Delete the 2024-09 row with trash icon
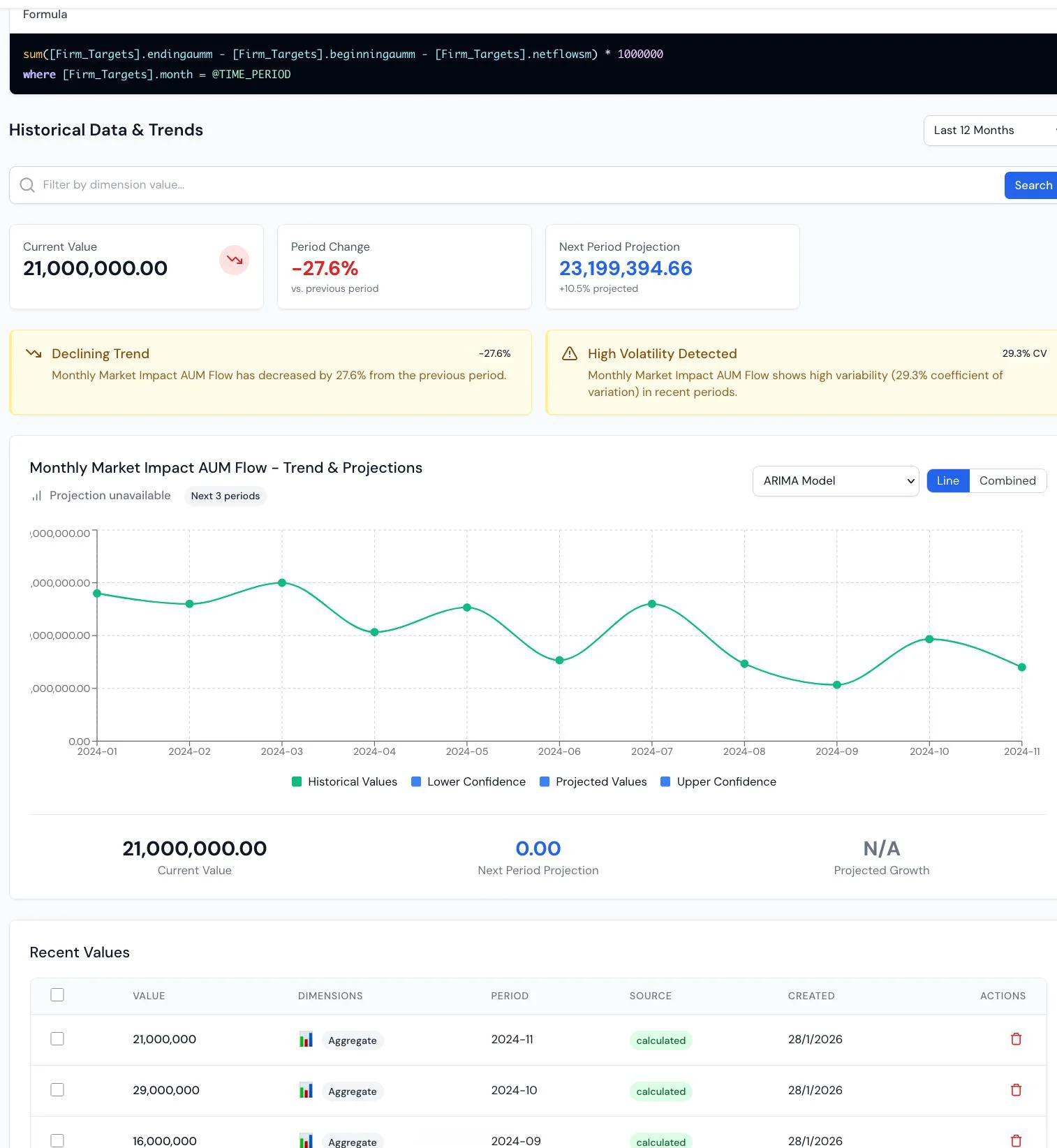 pos(1016,1141)
